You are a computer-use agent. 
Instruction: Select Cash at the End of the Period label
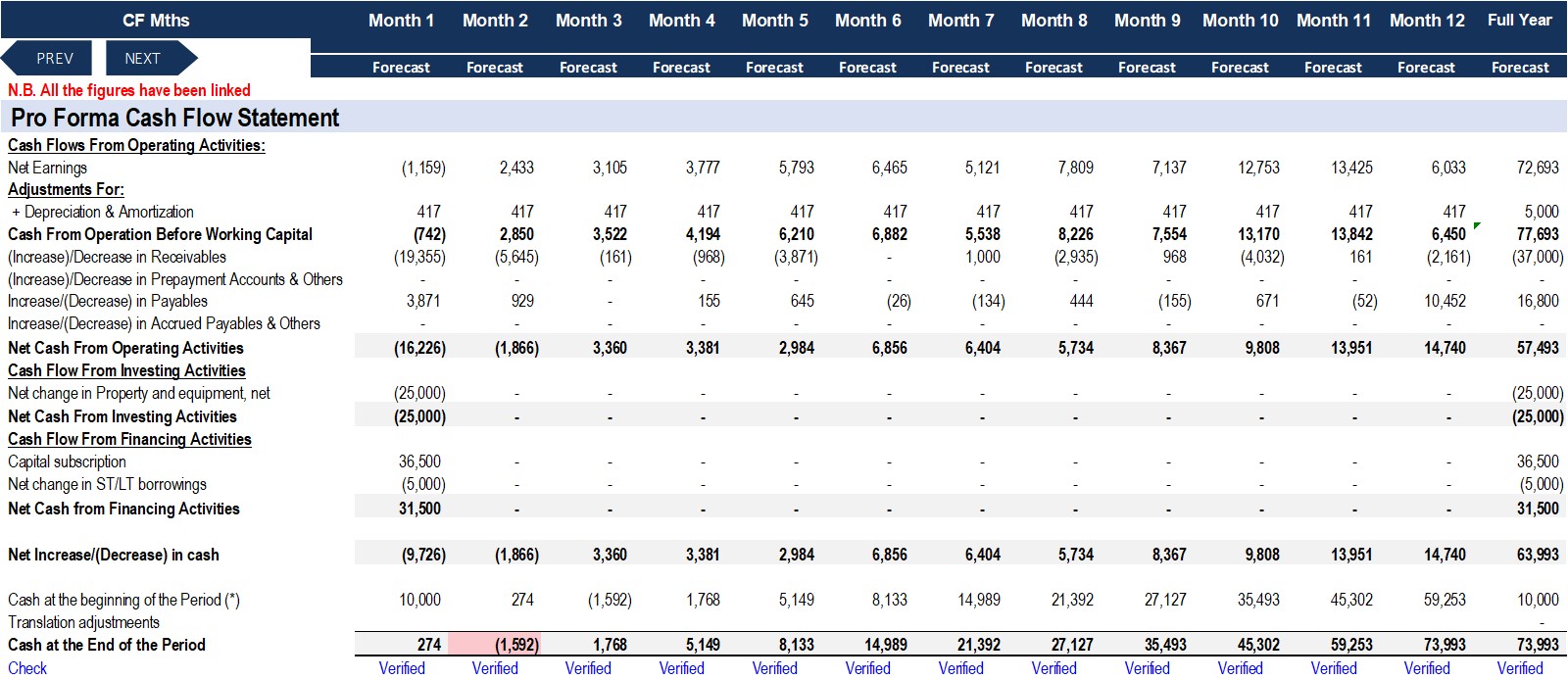pyautogui.click(x=107, y=645)
